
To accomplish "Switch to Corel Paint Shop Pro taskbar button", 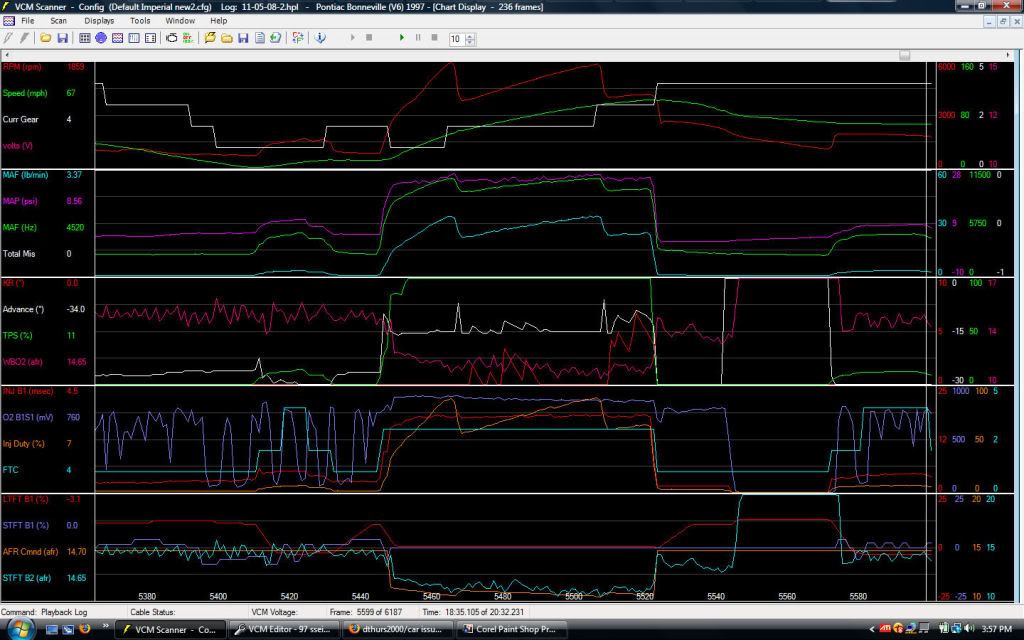I will (x=511, y=630).
